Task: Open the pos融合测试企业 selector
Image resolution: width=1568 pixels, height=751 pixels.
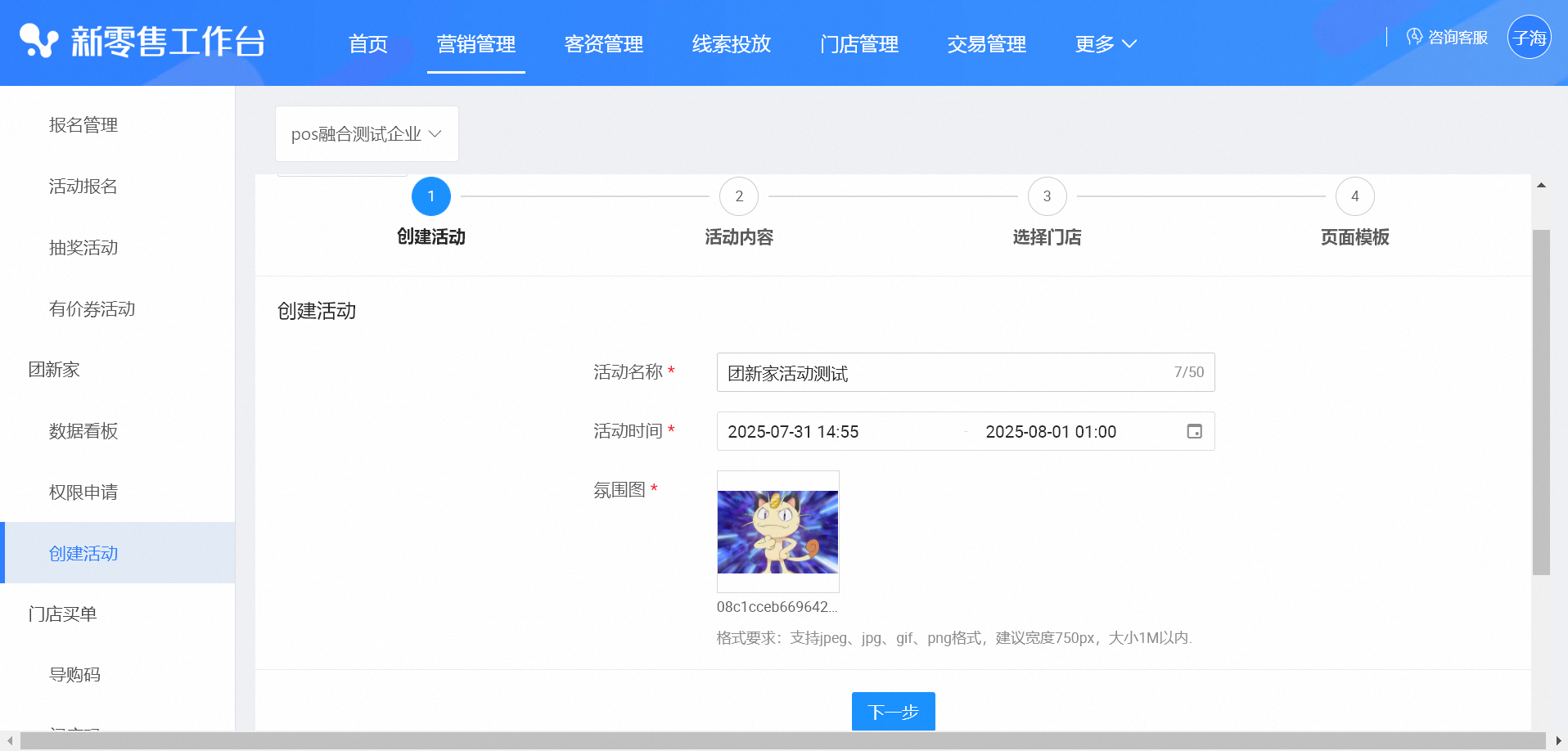Action: tap(366, 134)
